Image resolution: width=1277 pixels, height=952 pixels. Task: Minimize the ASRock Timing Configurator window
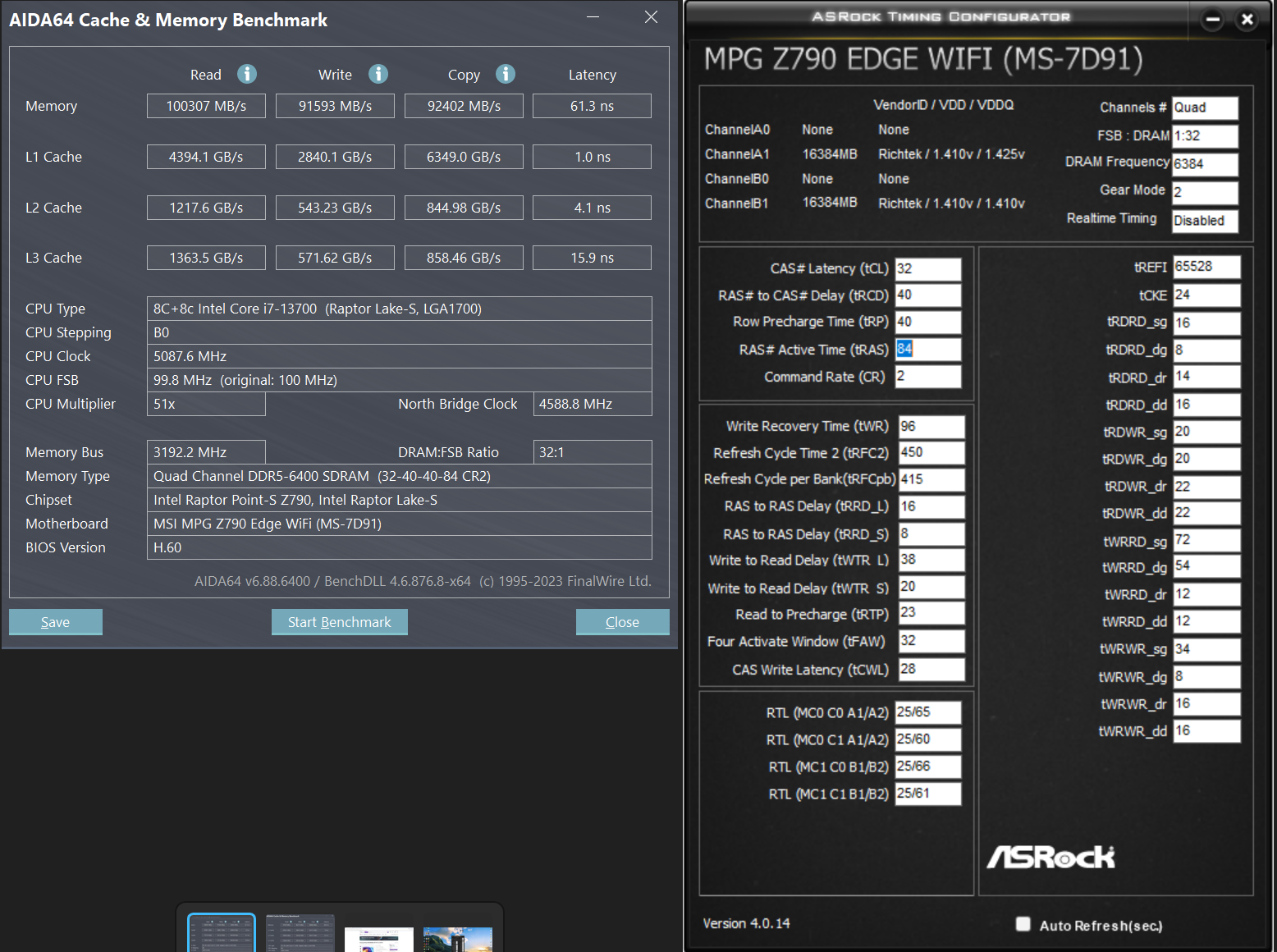tap(1212, 19)
